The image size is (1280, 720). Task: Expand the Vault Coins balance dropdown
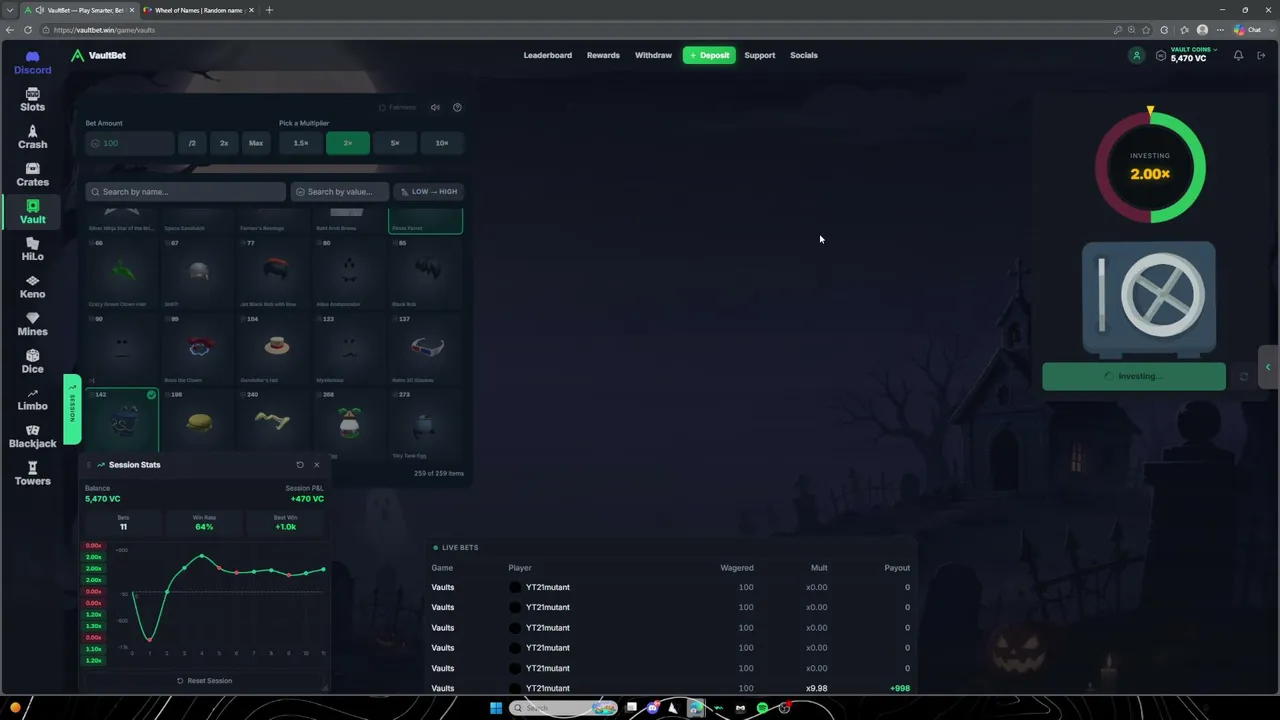click(1193, 55)
